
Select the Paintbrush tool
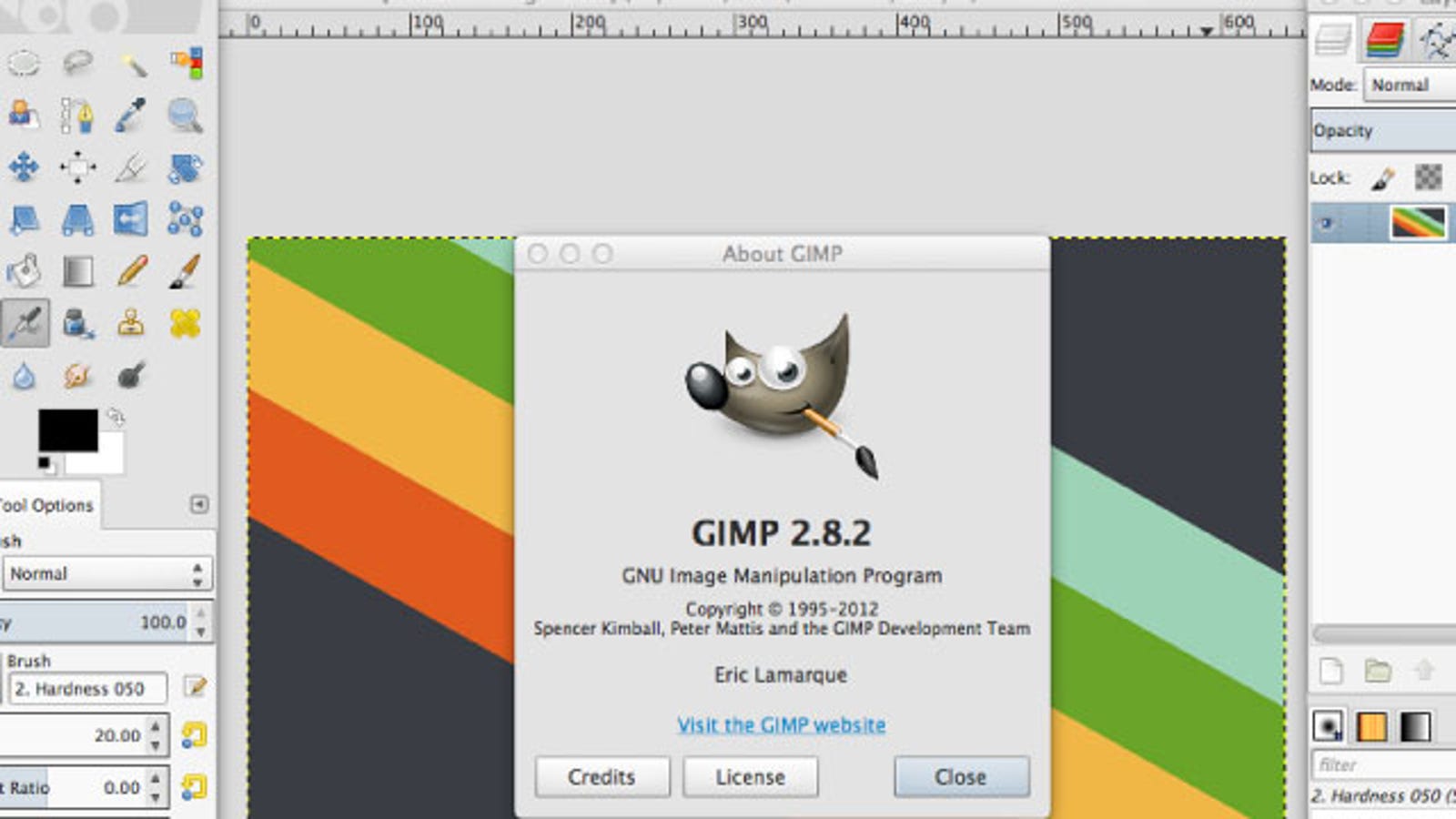pyautogui.click(x=186, y=271)
